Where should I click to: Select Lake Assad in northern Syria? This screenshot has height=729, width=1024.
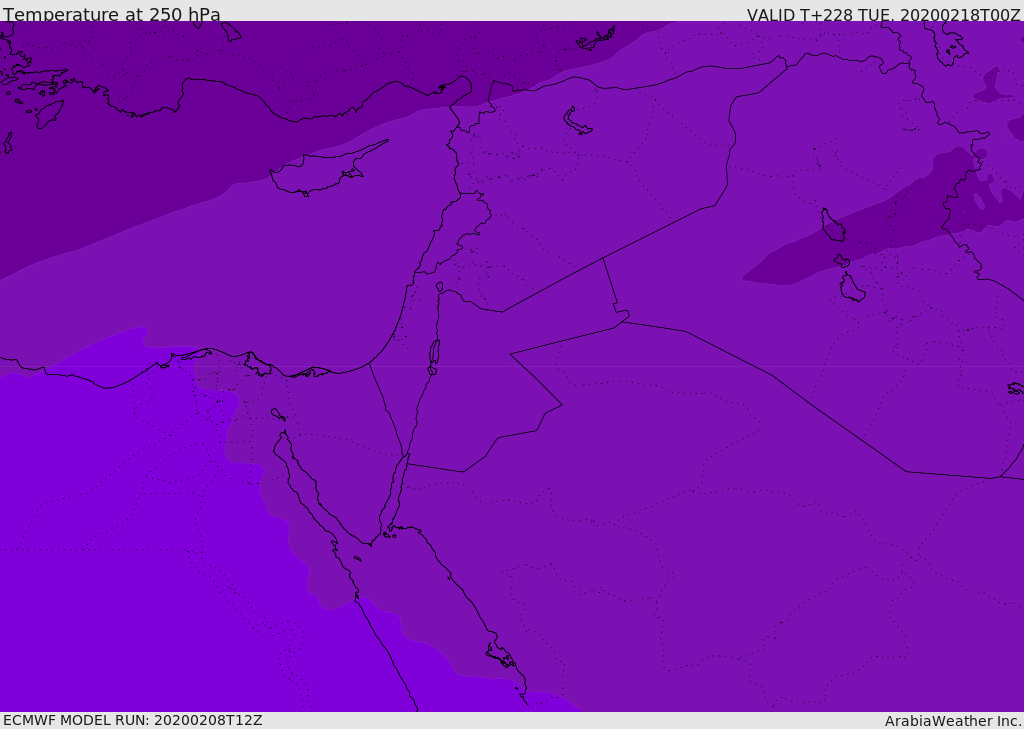click(577, 121)
